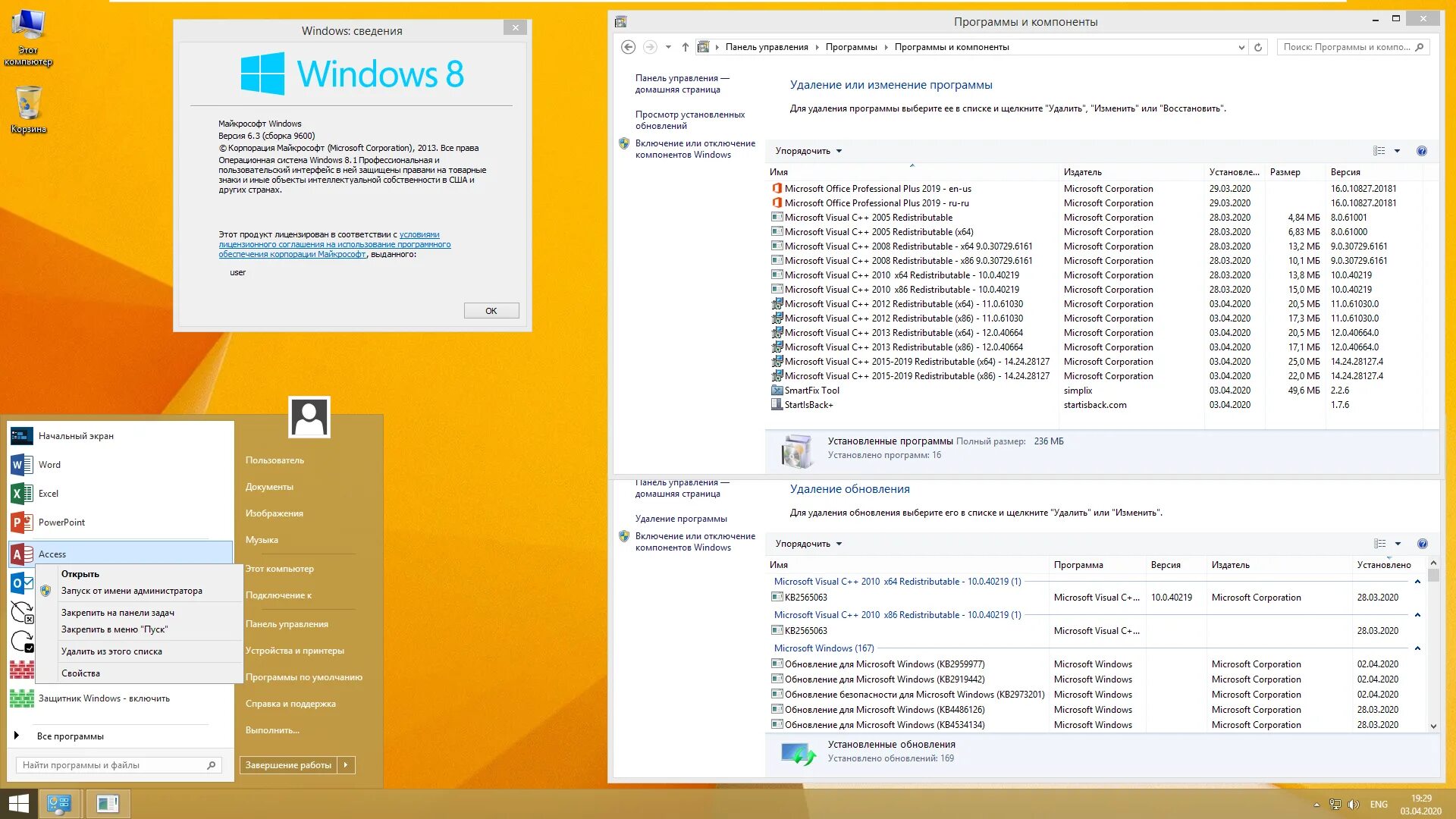1456x819 pixels.
Task: Collapse Microsoft Windows (167) updates group
Action: click(x=1417, y=648)
